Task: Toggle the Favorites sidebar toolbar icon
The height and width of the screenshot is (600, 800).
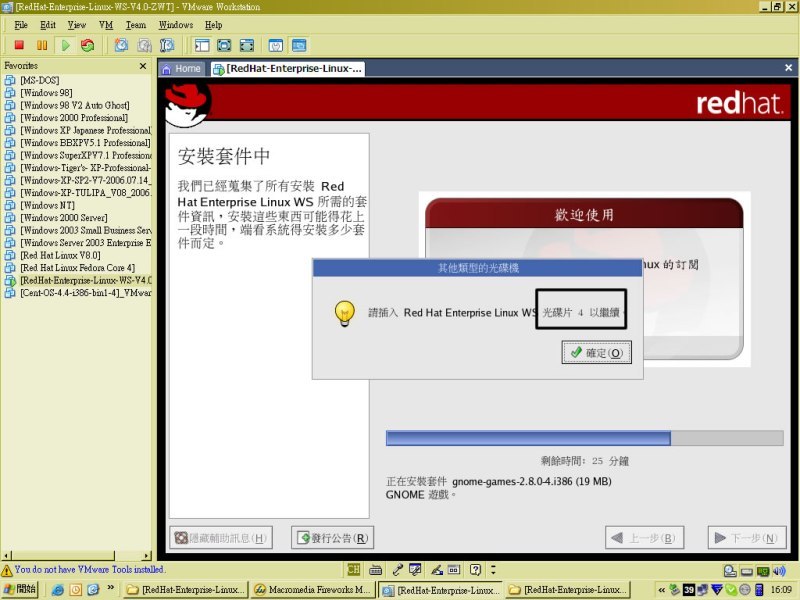Action: tap(202, 45)
